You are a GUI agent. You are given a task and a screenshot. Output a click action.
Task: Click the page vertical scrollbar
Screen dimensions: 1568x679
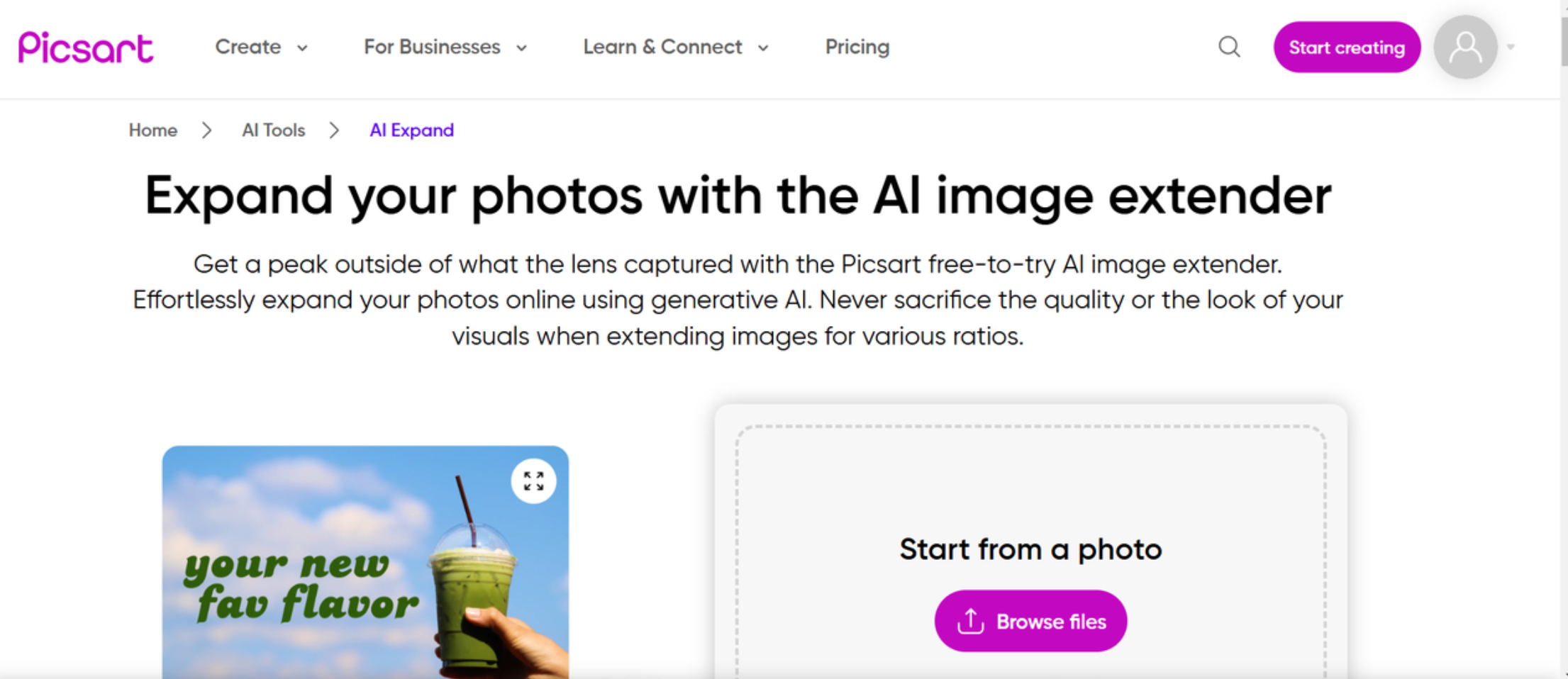click(x=1563, y=43)
